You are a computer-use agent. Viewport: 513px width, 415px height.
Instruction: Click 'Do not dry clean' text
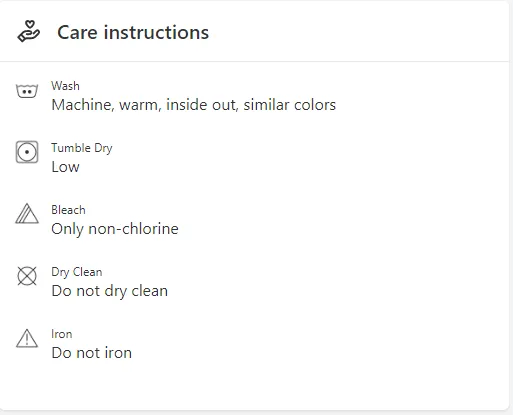[x=110, y=291]
